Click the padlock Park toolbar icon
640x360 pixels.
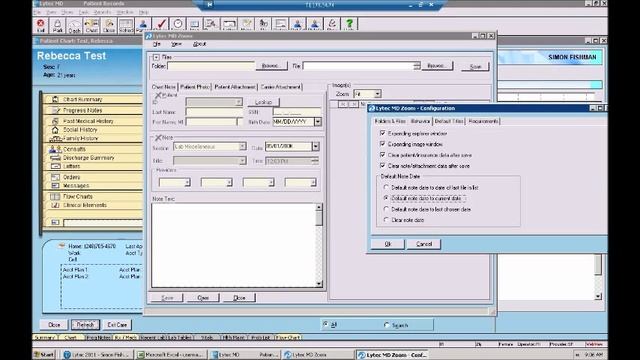(x=58, y=25)
